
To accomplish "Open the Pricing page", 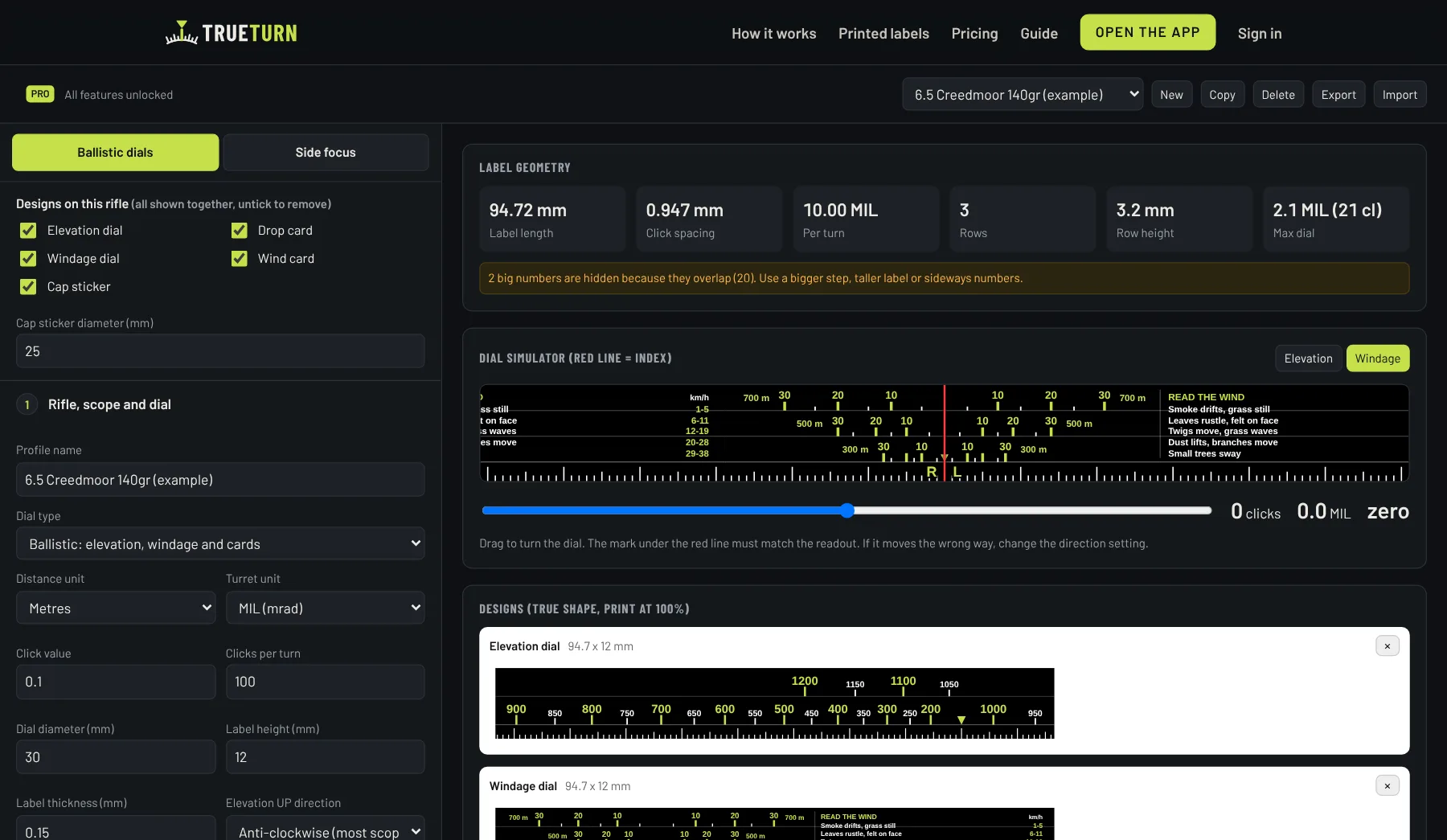I will tap(974, 33).
